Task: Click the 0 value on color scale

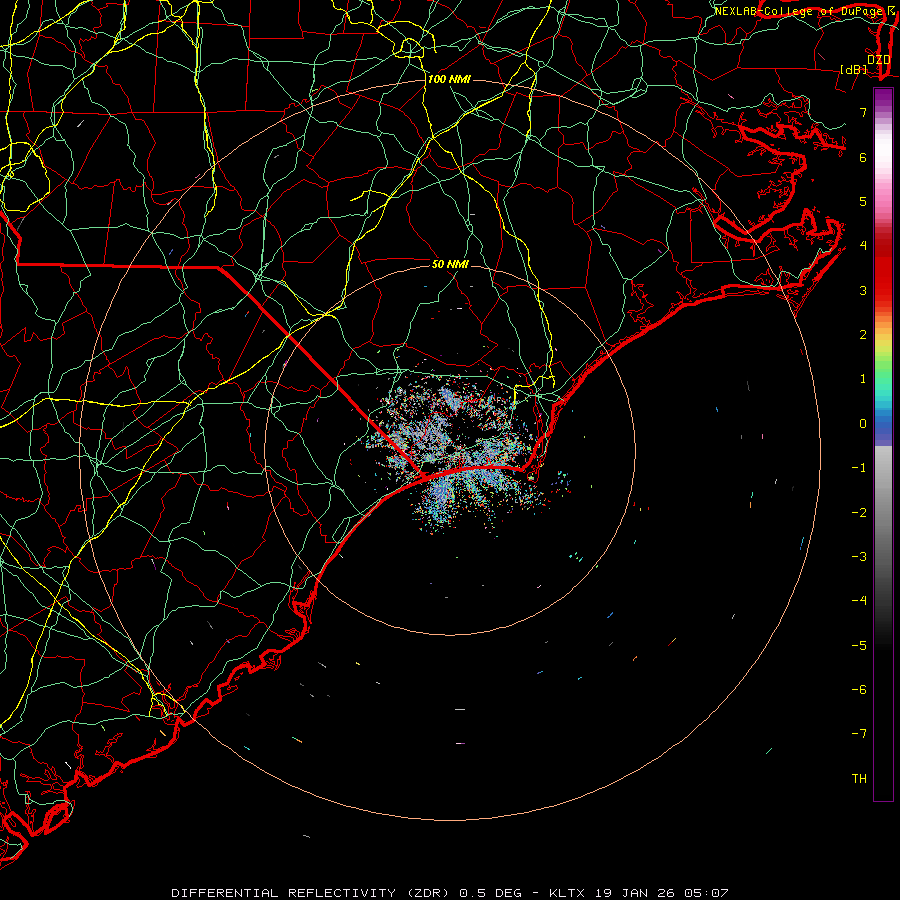Action: point(863,423)
